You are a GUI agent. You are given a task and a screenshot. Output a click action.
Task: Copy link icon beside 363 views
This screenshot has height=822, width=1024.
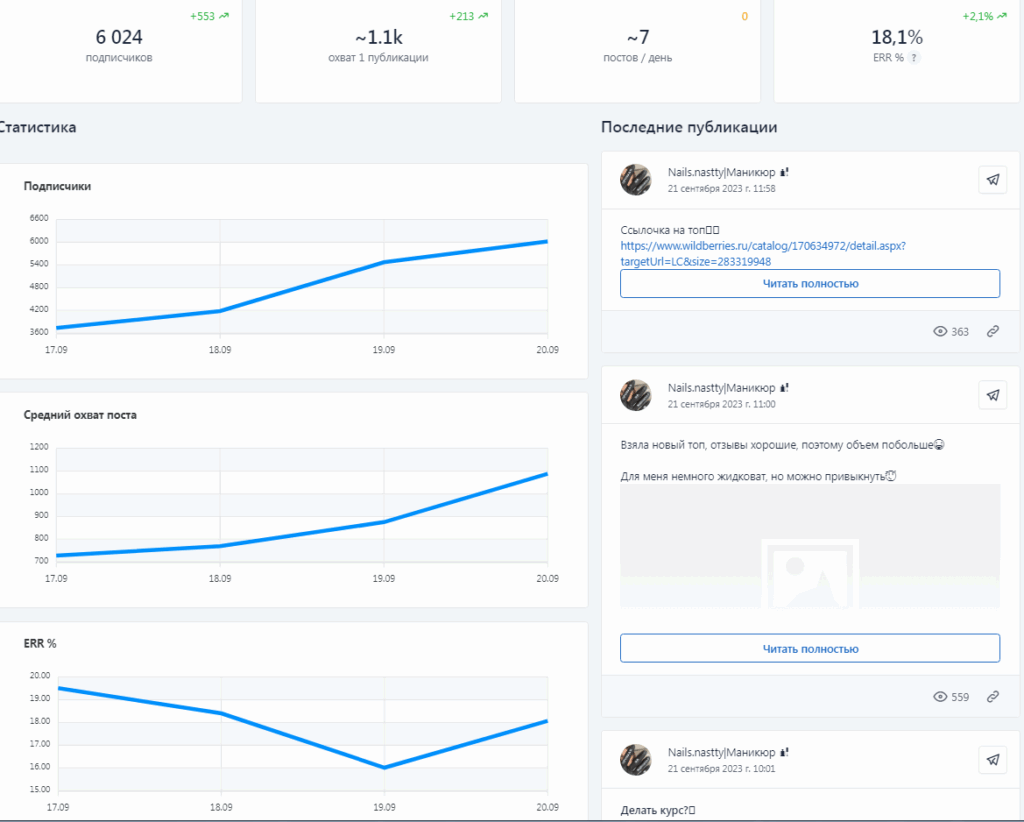(993, 331)
